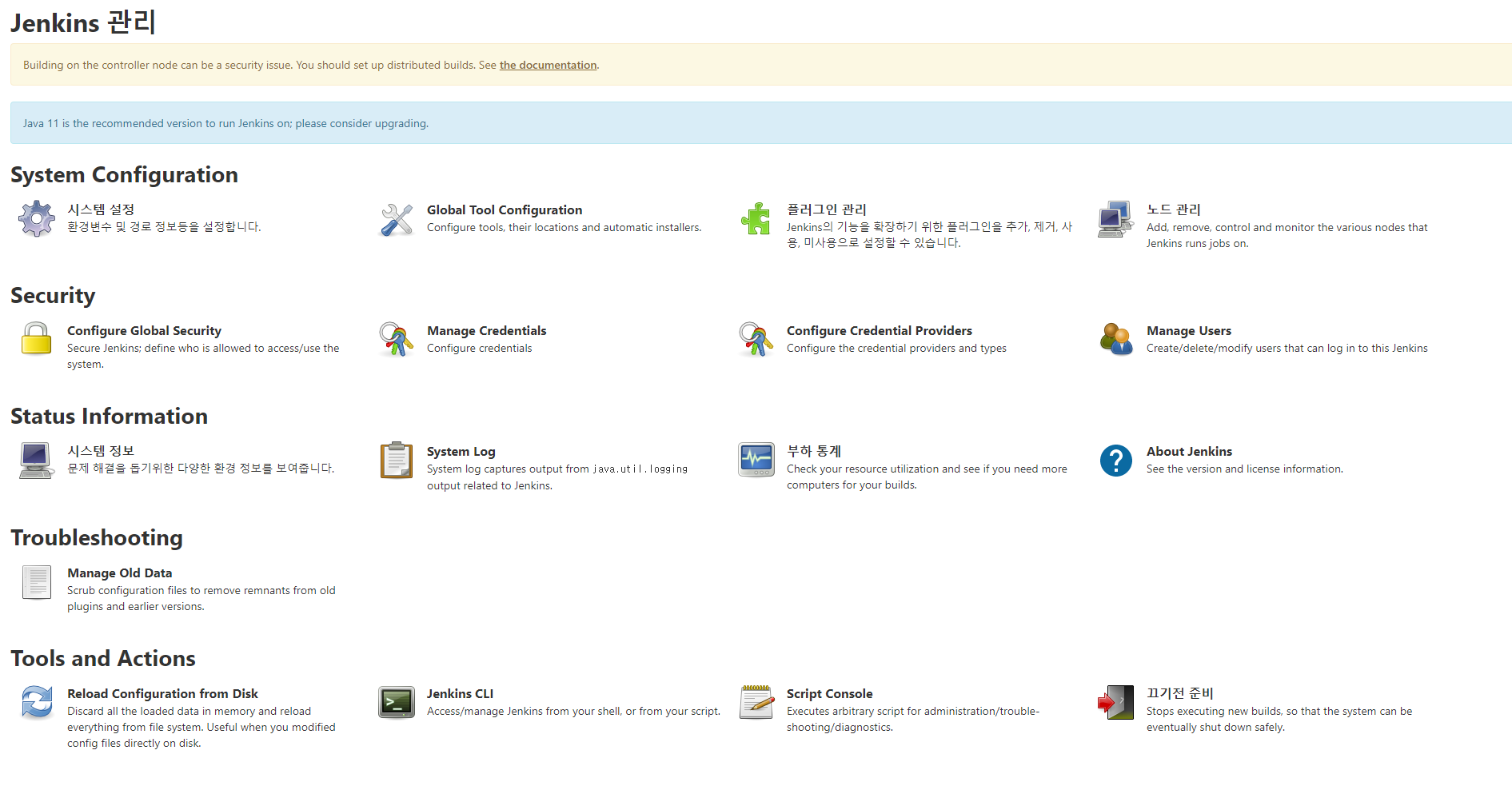1512x802 pixels.
Task: Open the Script Console link
Action: 830,693
